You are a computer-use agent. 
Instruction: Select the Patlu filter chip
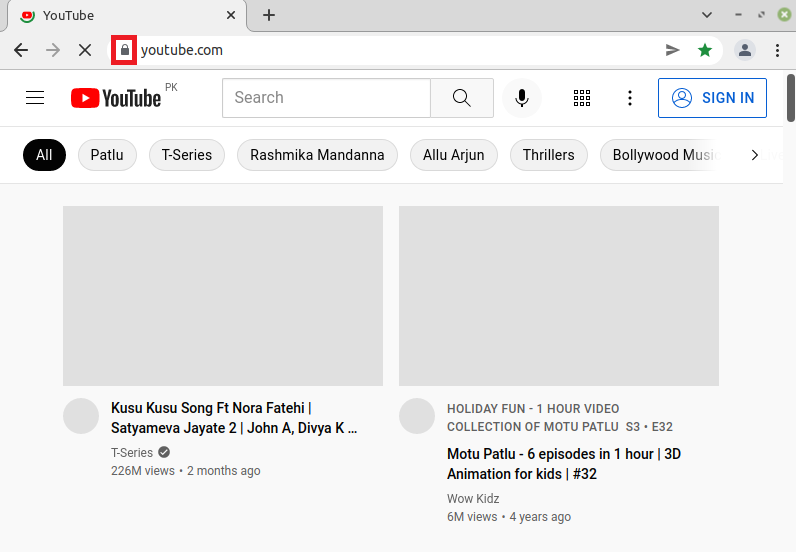[x=107, y=155]
